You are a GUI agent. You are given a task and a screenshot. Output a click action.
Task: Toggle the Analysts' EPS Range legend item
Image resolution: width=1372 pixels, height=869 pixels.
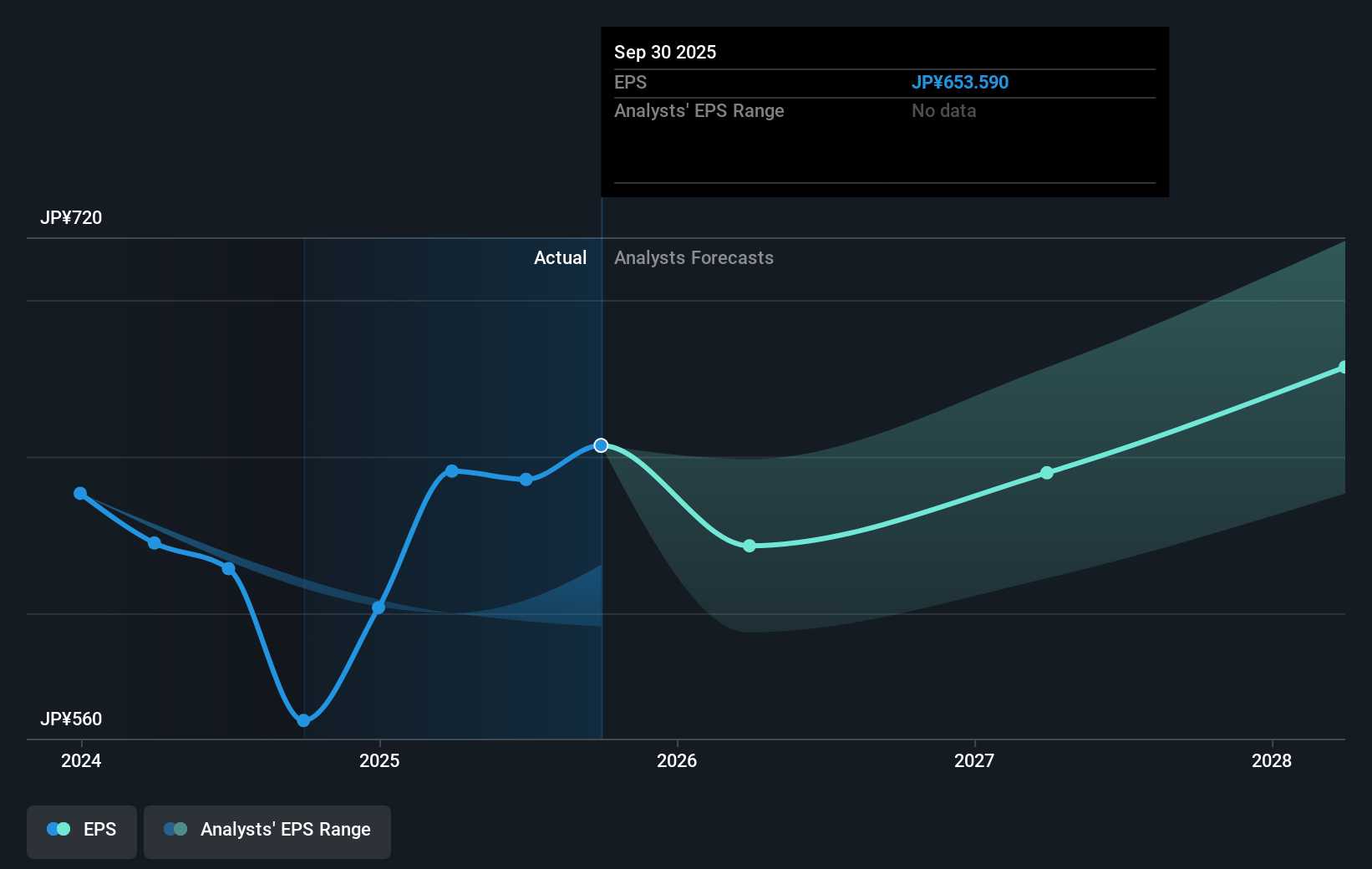click(x=267, y=830)
